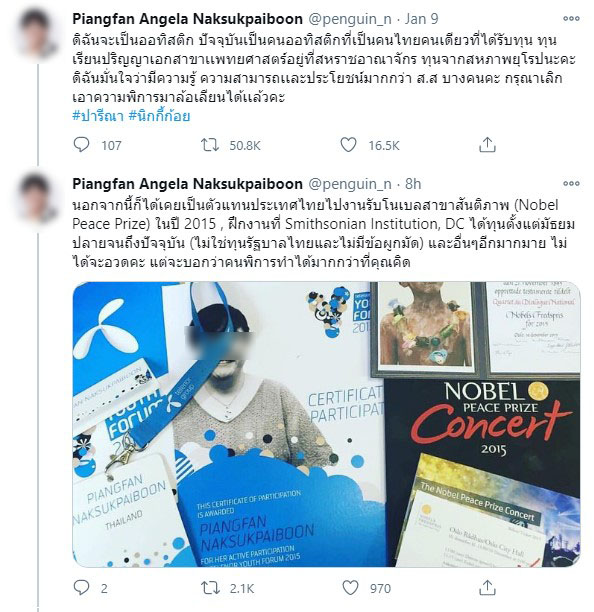Open hashtag #ปารีณา
594x612 pixels.
(98, 116)
